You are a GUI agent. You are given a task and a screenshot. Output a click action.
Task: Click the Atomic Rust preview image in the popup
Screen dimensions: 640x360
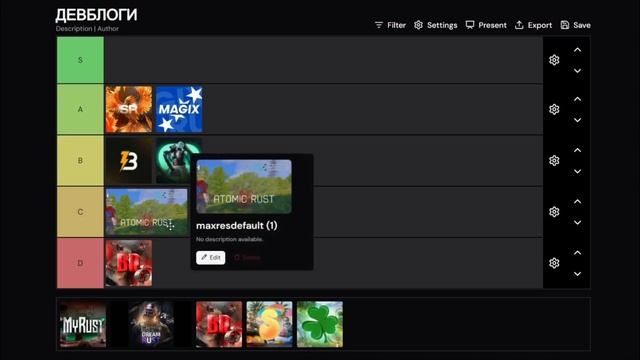pos(244,187)
